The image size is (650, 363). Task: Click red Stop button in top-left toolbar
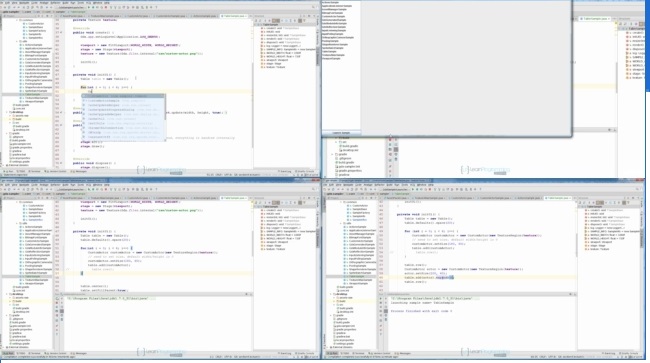(106, 7)
